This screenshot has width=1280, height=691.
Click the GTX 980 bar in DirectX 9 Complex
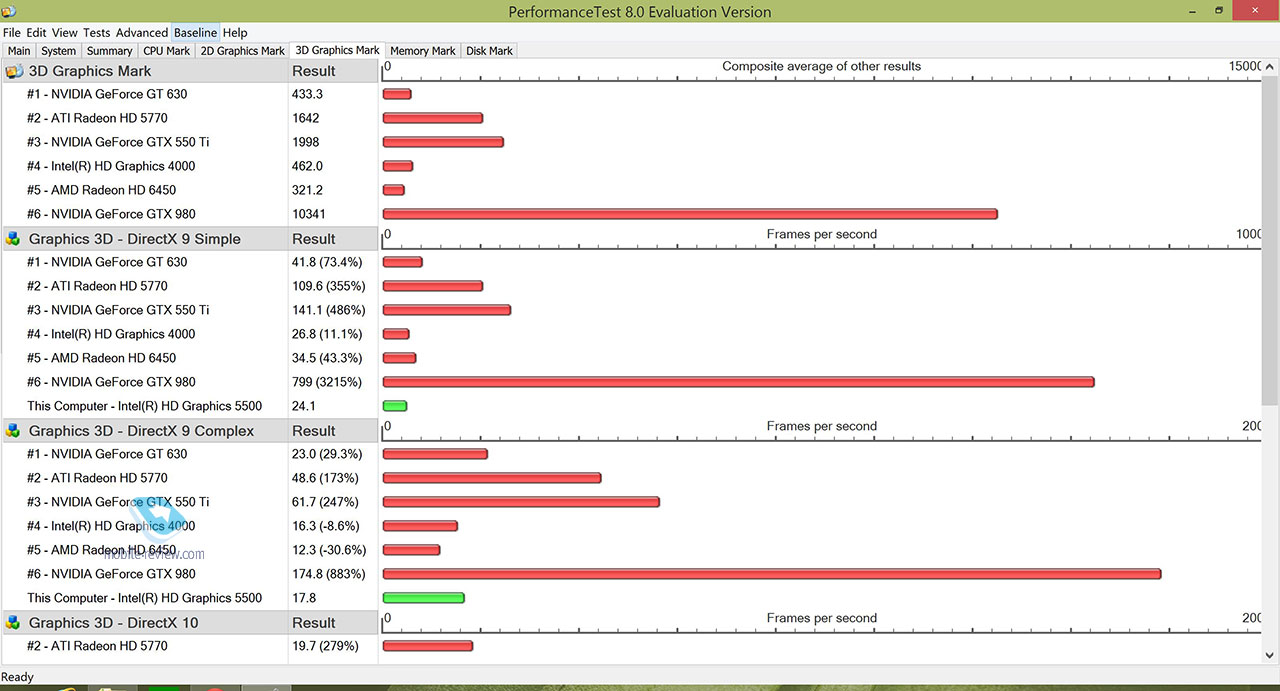coord(772,574)
